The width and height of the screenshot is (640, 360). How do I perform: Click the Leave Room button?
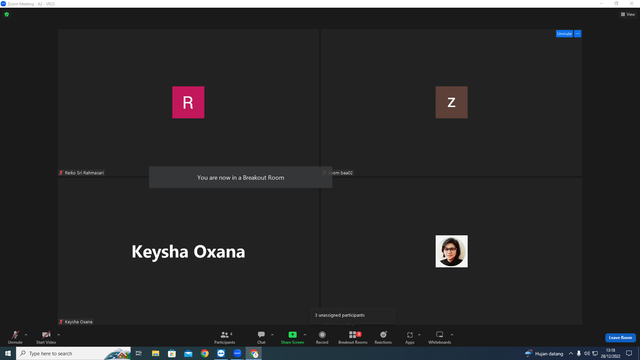[x=620, y=338]
